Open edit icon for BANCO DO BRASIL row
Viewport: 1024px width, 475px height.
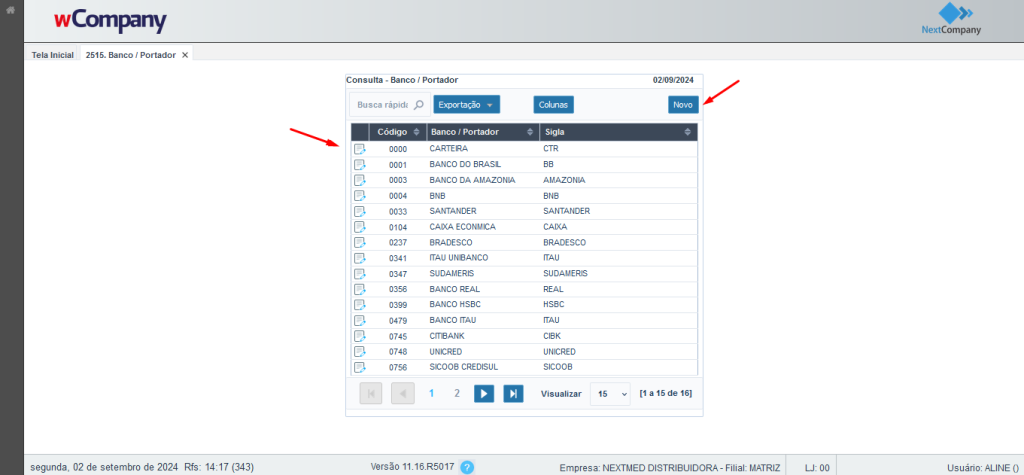coord(360,165)
